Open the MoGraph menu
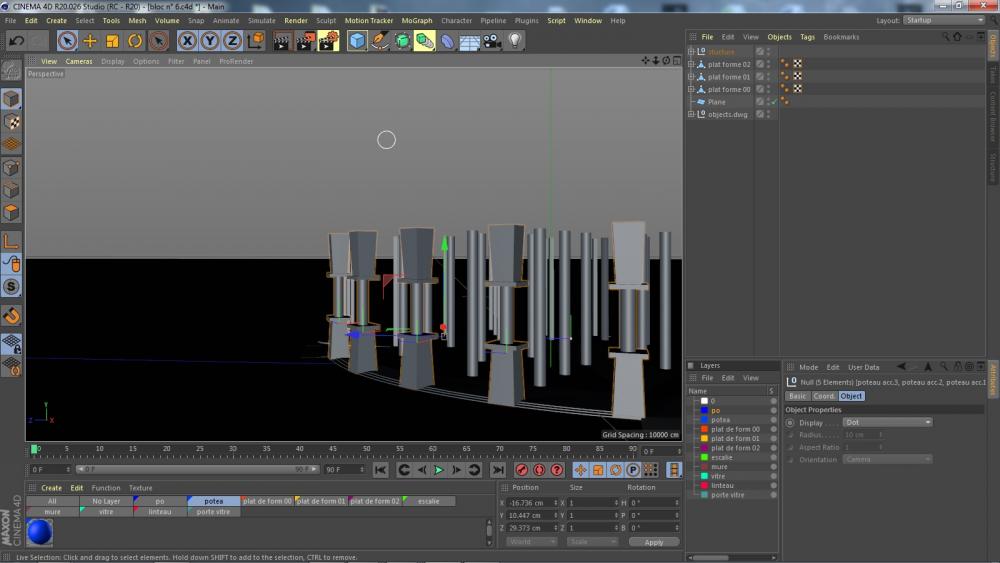1000x563 pixels. tap(416, 20)
